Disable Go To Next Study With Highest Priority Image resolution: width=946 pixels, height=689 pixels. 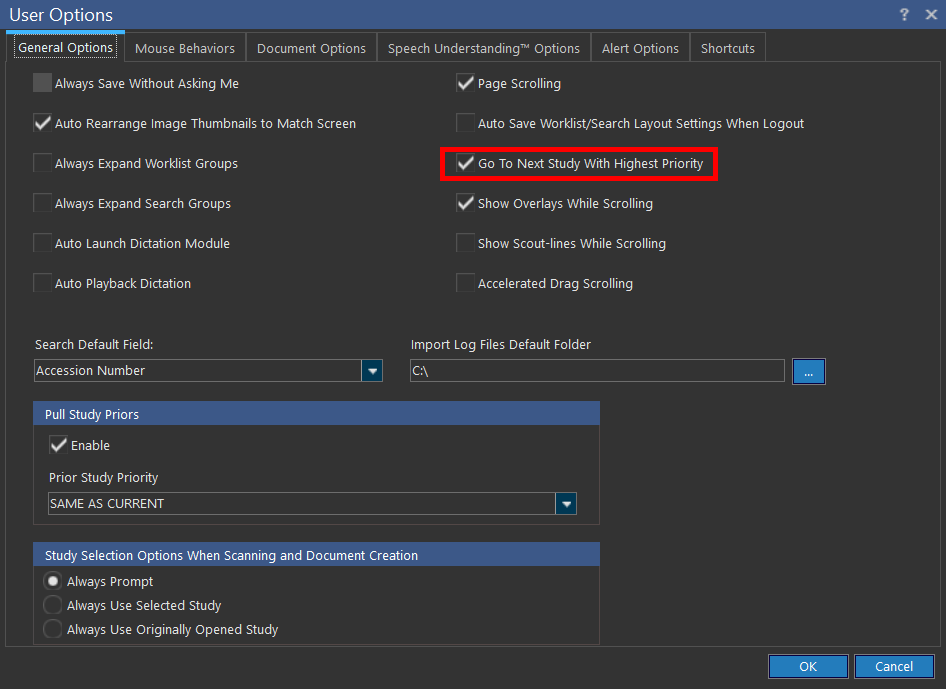pos(466,163)
